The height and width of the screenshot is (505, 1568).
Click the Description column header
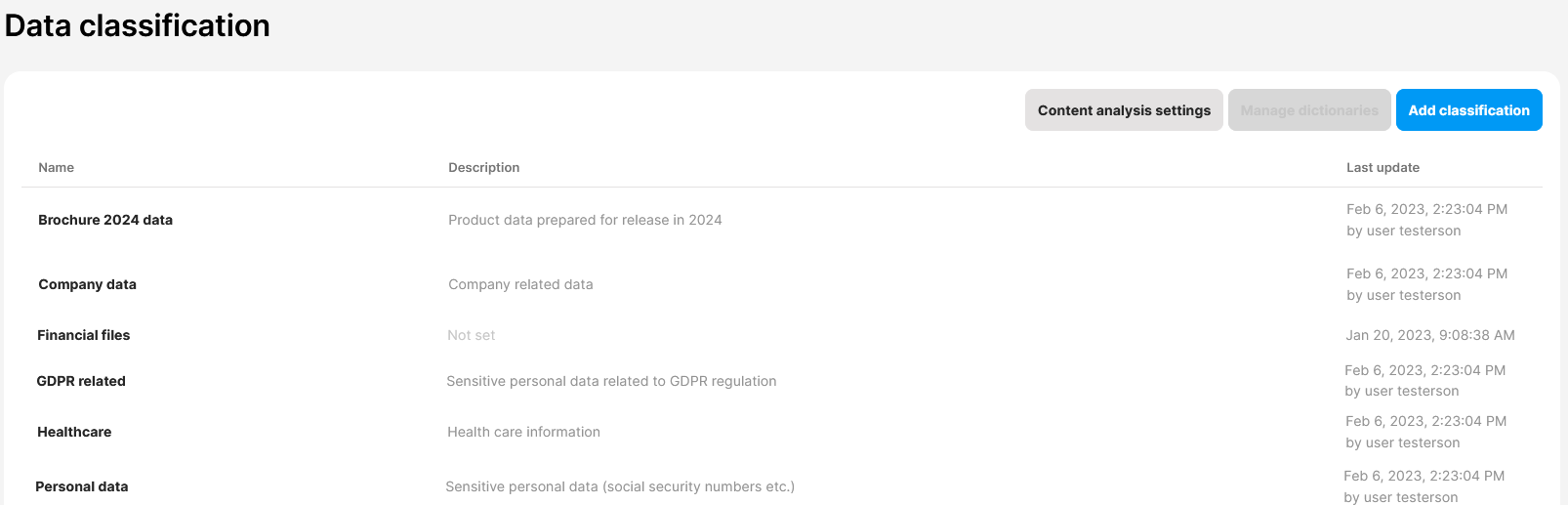(484, 168)
